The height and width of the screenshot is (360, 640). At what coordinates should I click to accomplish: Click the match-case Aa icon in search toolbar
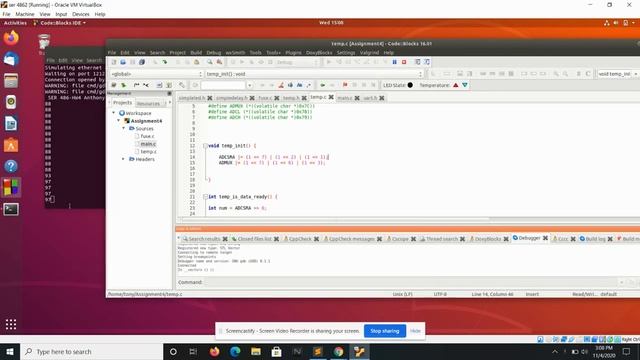(x=300, y=85)
